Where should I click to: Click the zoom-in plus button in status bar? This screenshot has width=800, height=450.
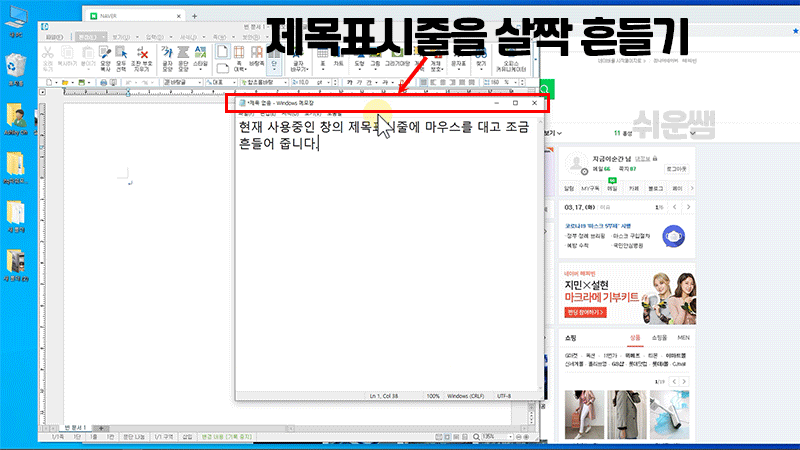527,437
